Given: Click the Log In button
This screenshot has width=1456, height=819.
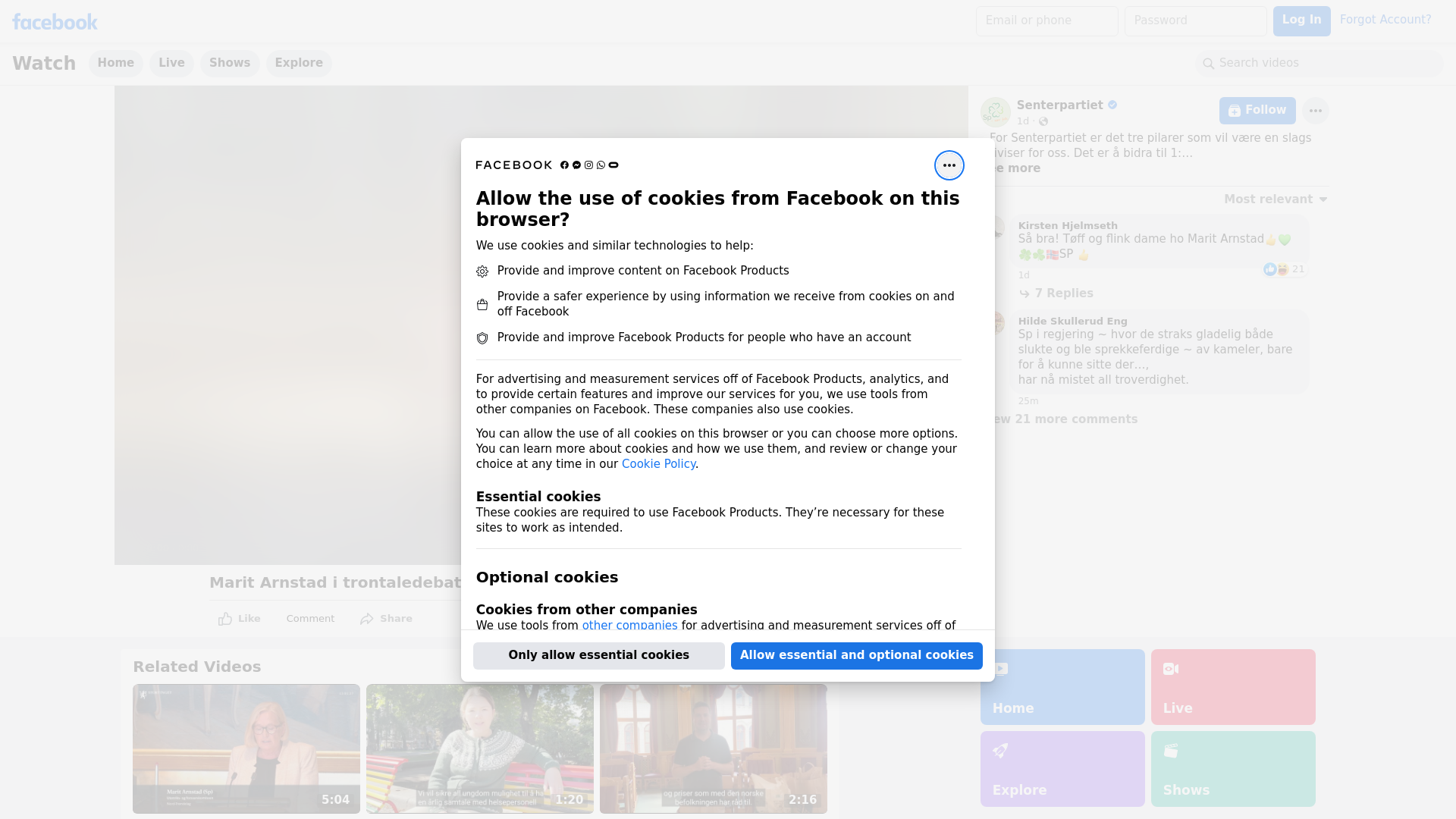Looking at the screenshot, I should pyautogui.click(x=1302, y=21).
